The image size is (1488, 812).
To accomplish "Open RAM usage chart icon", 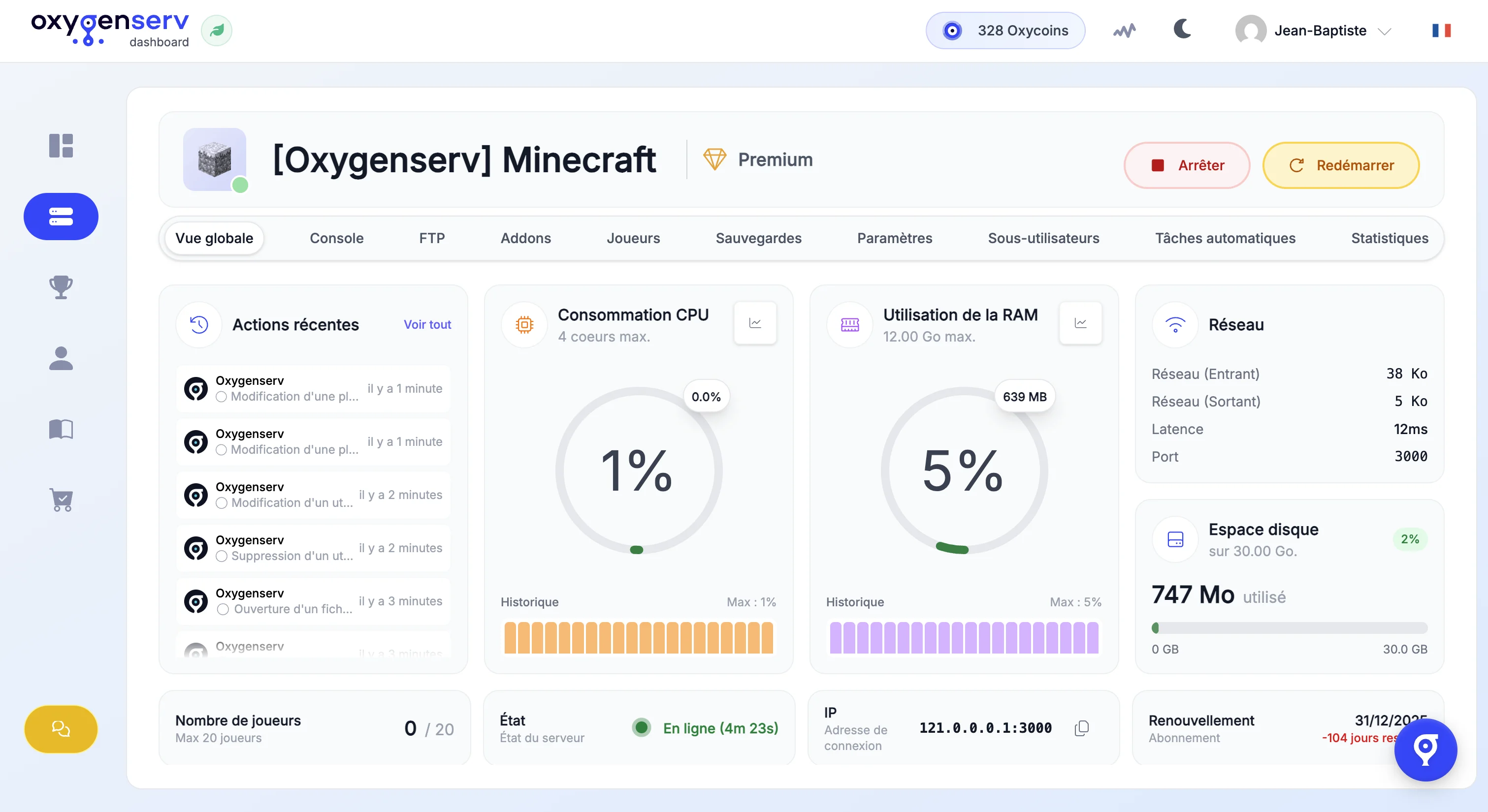I will [1080, 323].
